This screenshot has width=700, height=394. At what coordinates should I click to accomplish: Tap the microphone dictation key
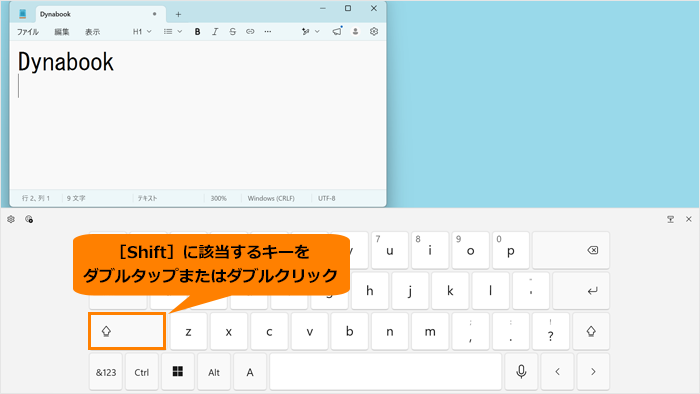click(x=521, y=372)
